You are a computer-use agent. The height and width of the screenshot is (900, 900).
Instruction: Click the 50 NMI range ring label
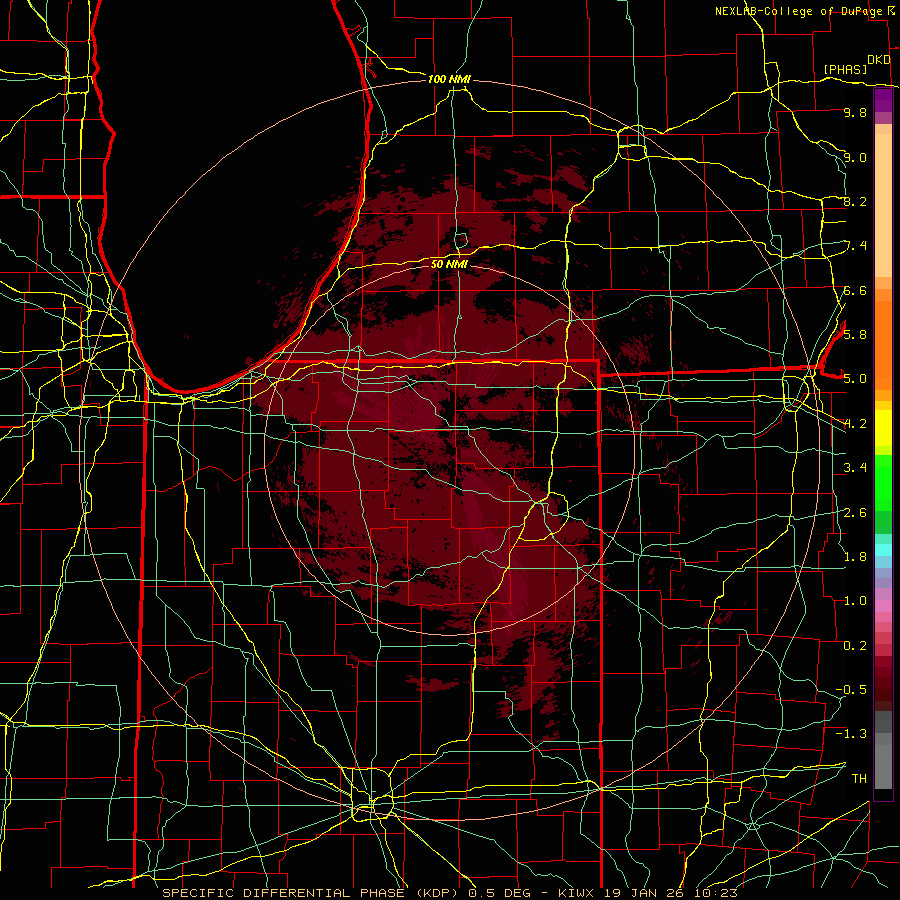point(449,264)
